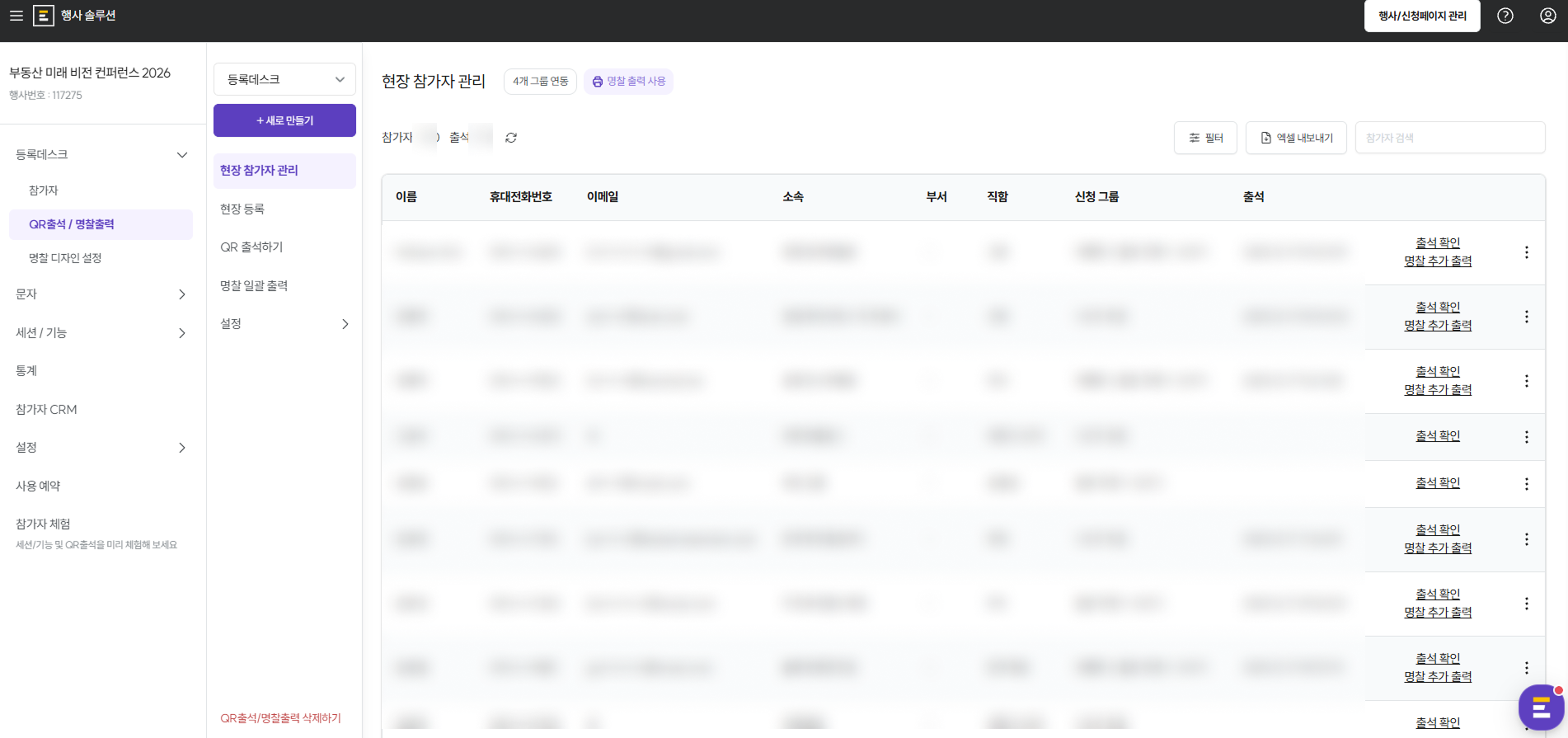This screenshot has width=1568, height=738.
Task: Open the hamburger menu icon
Action: [16, 16]
